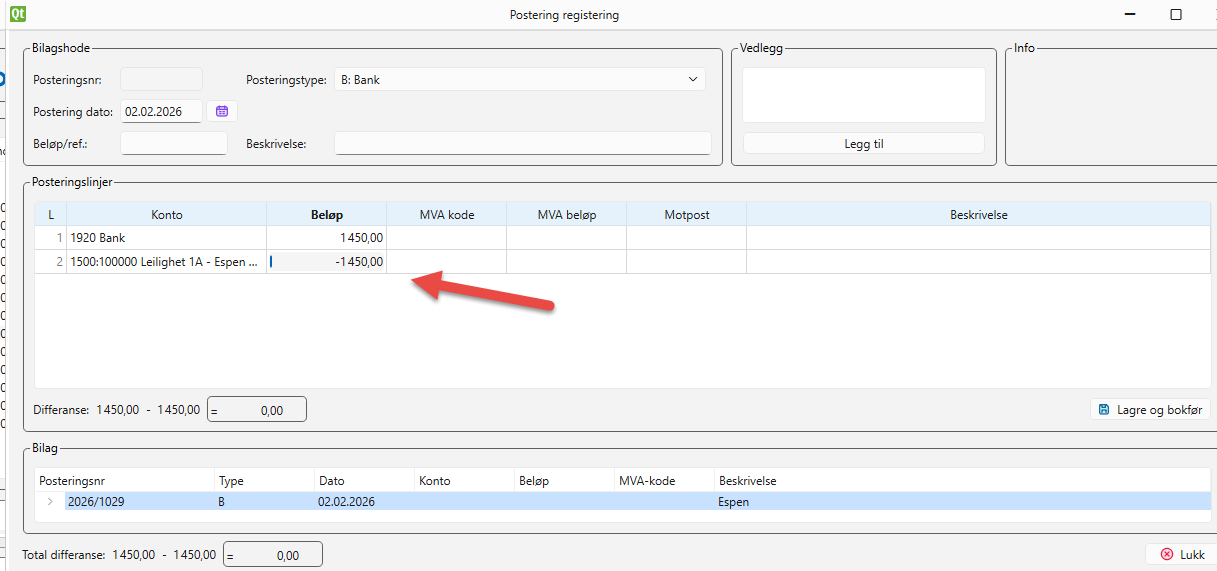Screen dimensions: 1217x571
Task: Click the Differanse result field in Posteringslinjer
Action: point(257,409)
